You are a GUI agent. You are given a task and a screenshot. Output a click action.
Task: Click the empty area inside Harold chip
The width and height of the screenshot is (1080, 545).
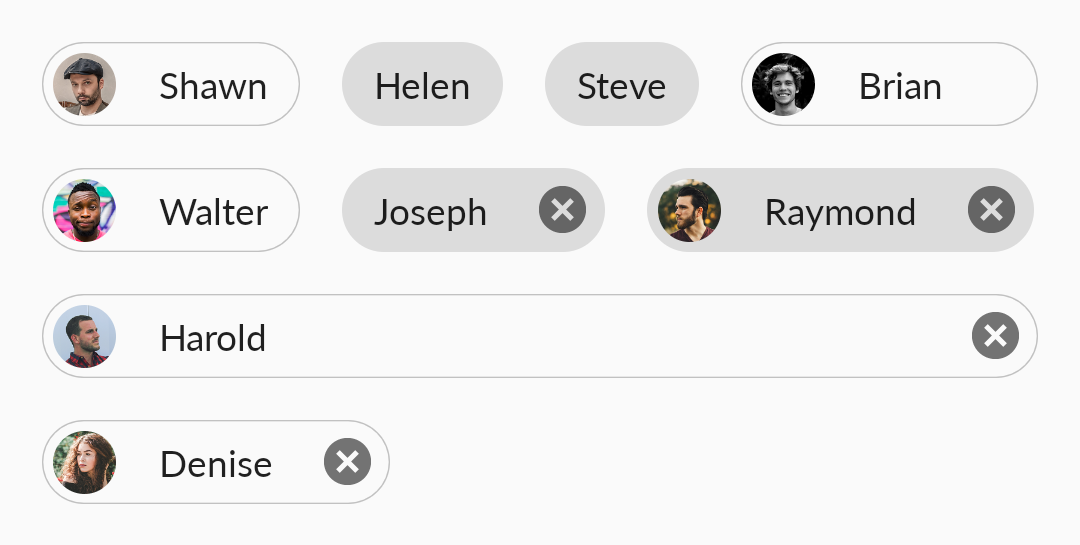pyautogui.click(x=619, y=336)
